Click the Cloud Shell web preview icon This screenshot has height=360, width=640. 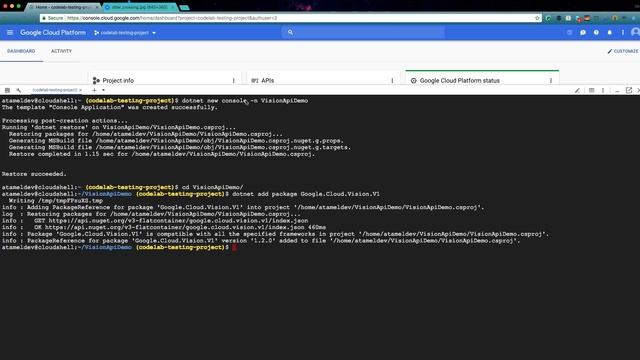(x=591, y=90)
